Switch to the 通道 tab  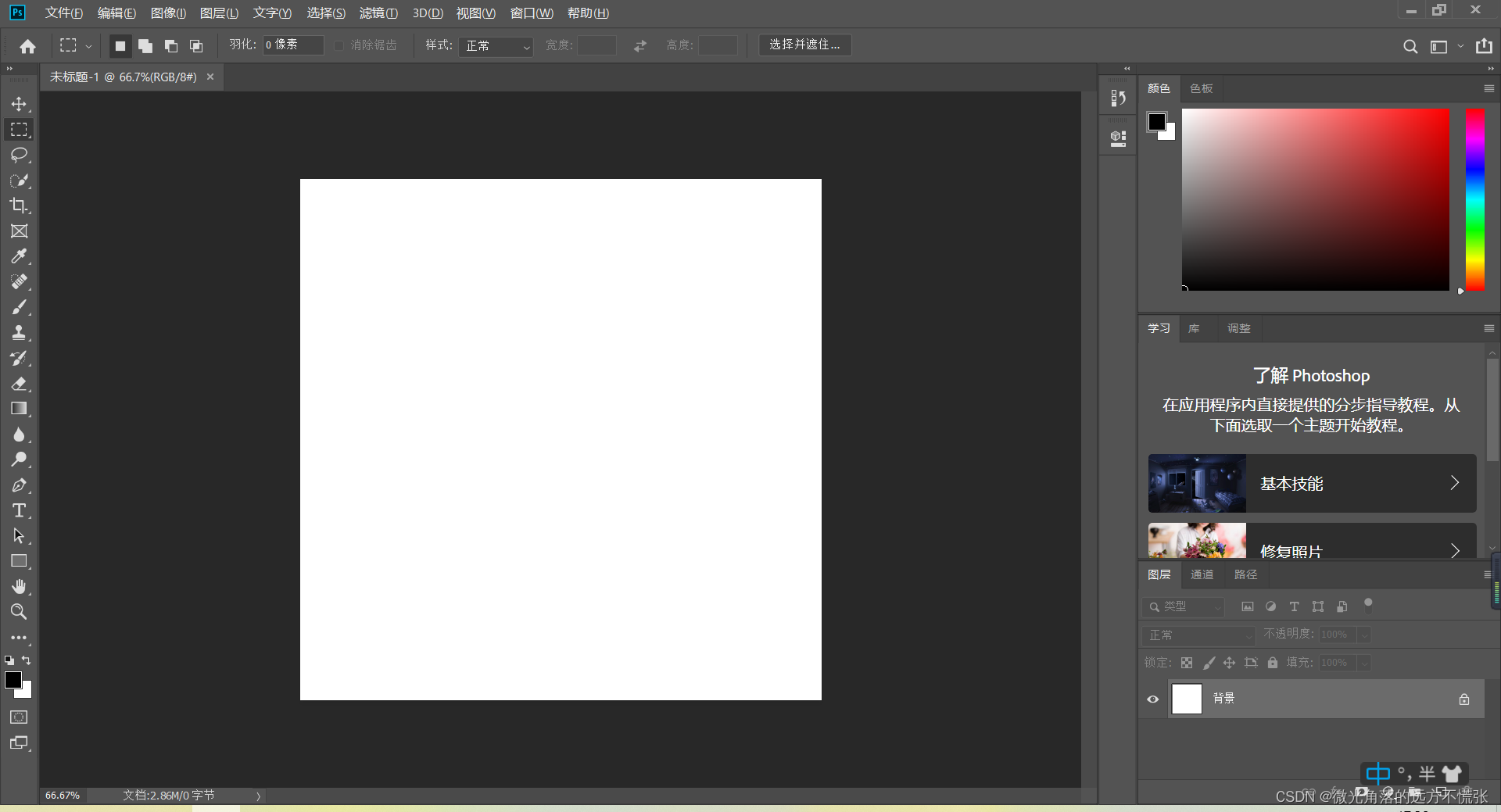pos(1202,574)
